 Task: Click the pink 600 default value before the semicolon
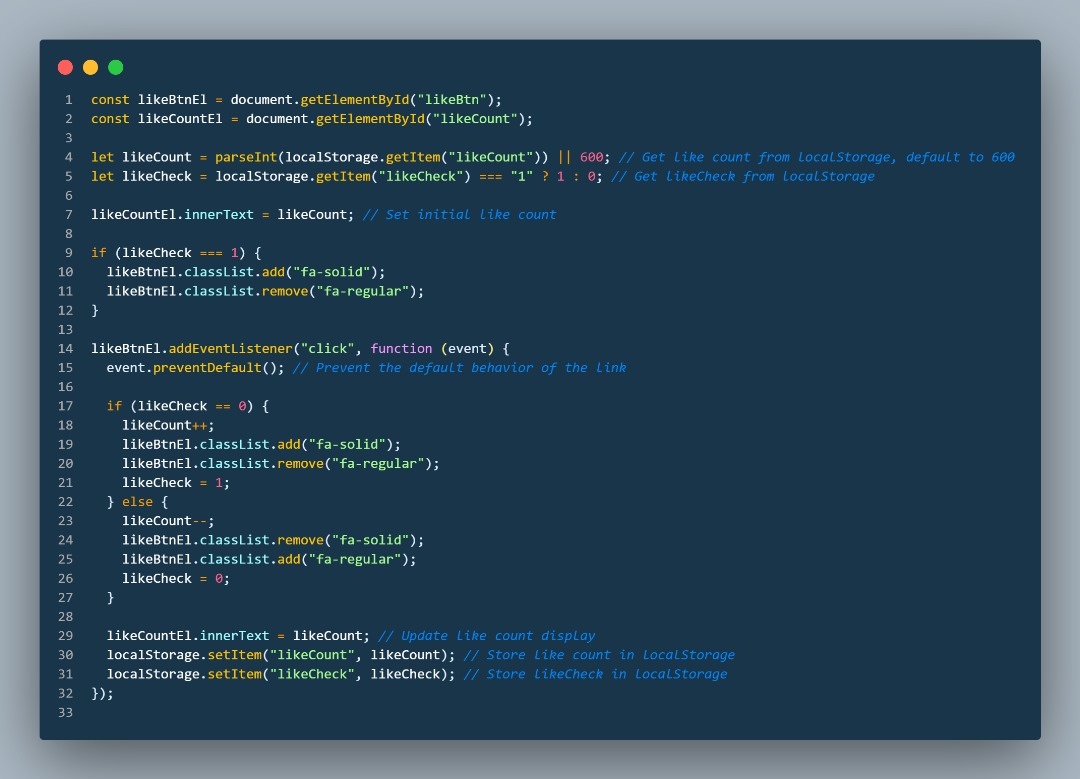click(592, 157)
